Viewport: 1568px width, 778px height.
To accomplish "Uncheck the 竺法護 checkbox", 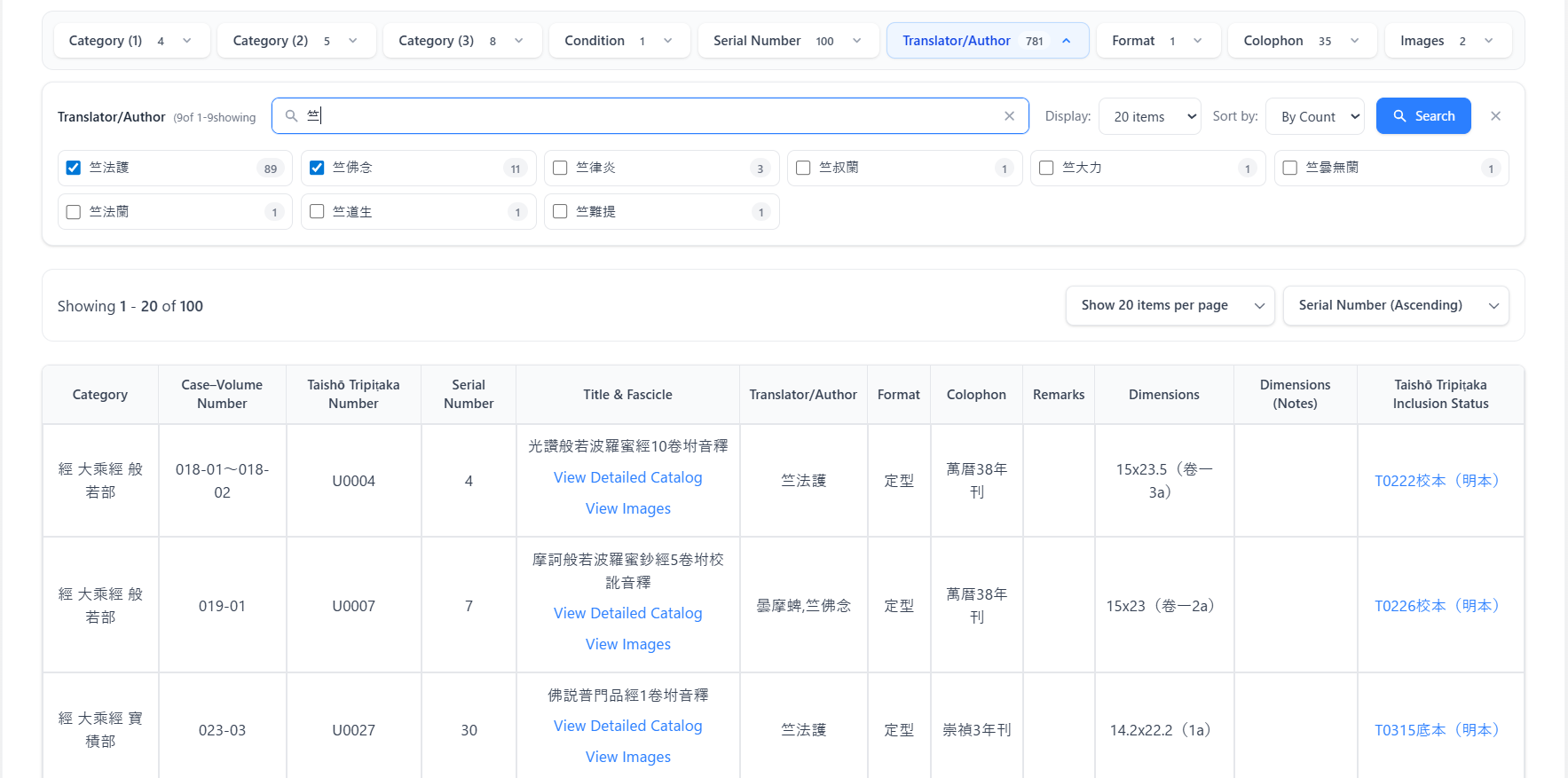I will click(x=74, y=168).
